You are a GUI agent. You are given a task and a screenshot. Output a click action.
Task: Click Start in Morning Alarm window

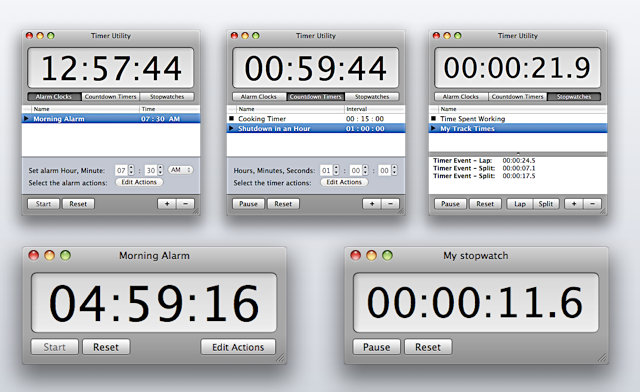pyautogui.click(x=54, y=347)
